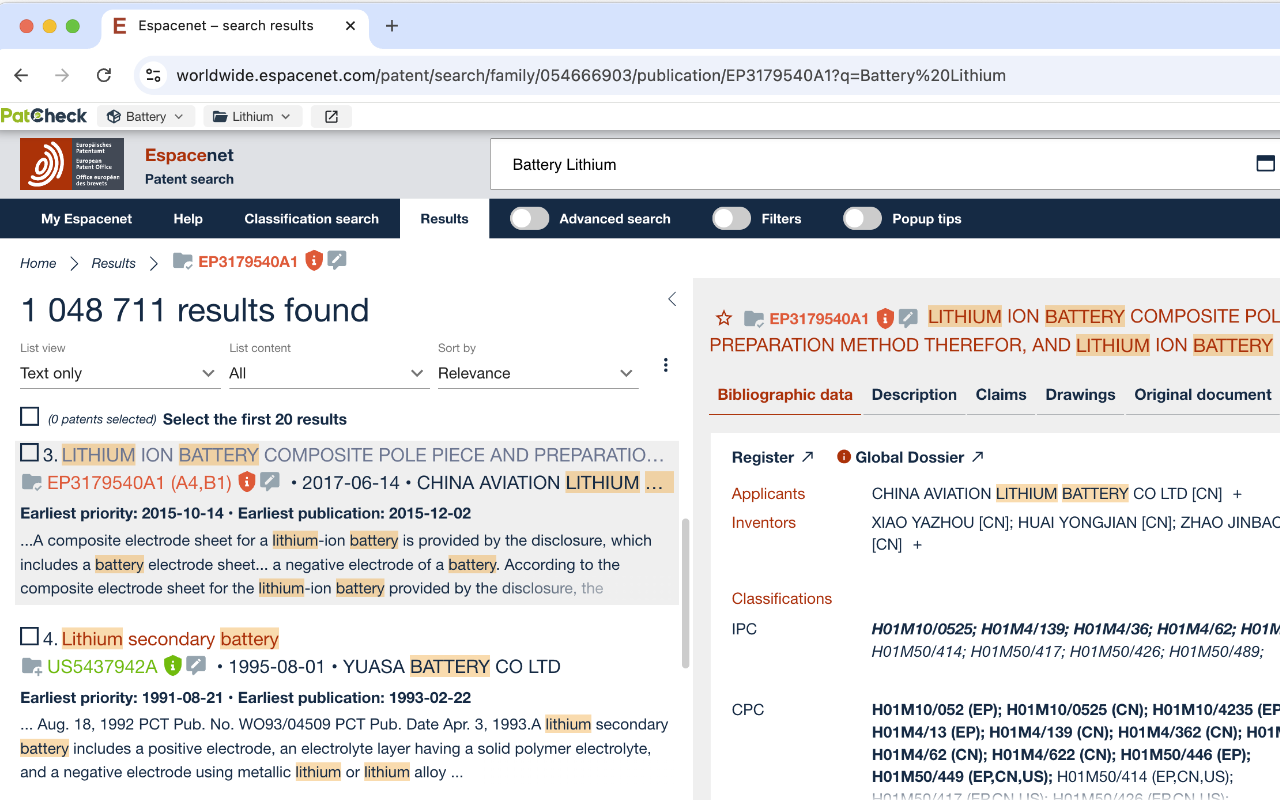Viewport: 1280px width, 800px height.
Task: Click the browser address bar URL
Action: (x=591, y=75)
